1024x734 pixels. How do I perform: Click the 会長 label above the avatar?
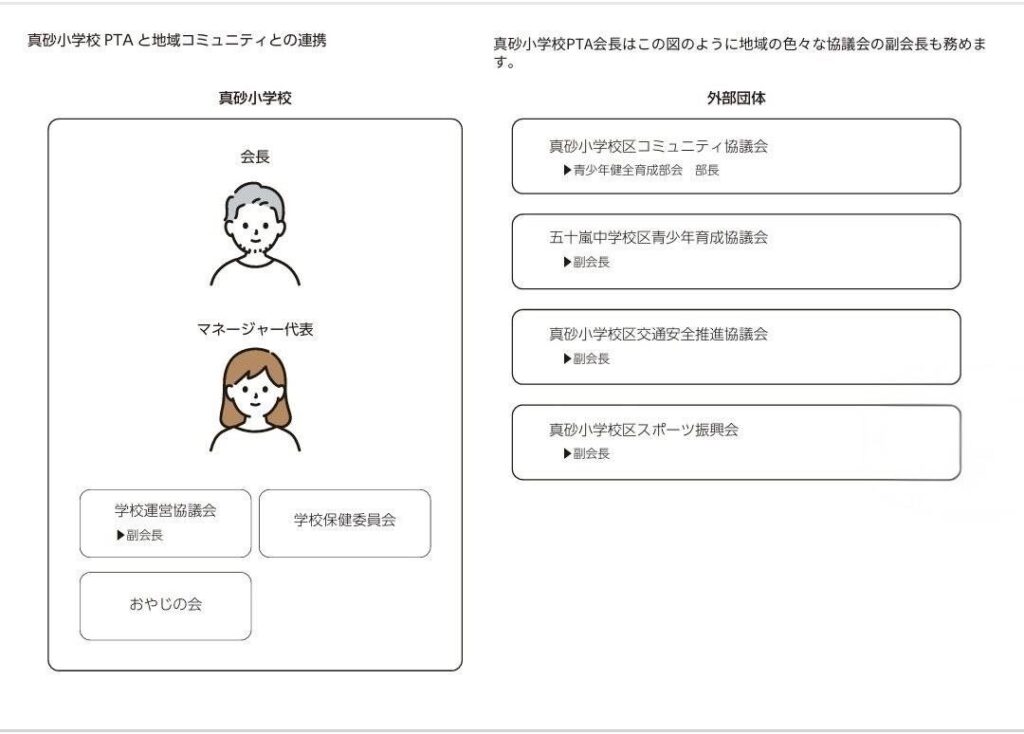(x=254, y=157)
